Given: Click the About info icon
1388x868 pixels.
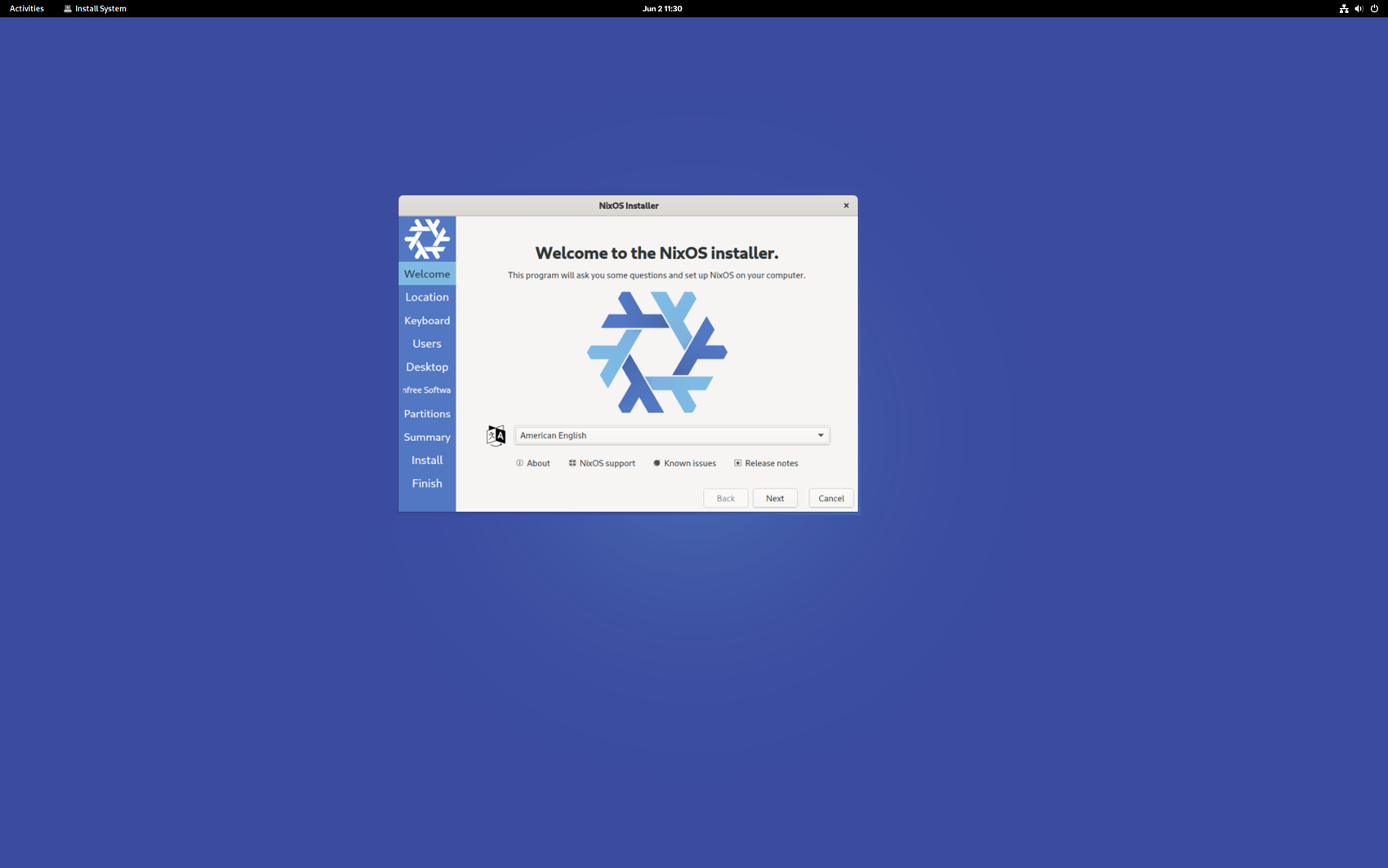Looking at the screenshot, I should (x=520, y=463).
